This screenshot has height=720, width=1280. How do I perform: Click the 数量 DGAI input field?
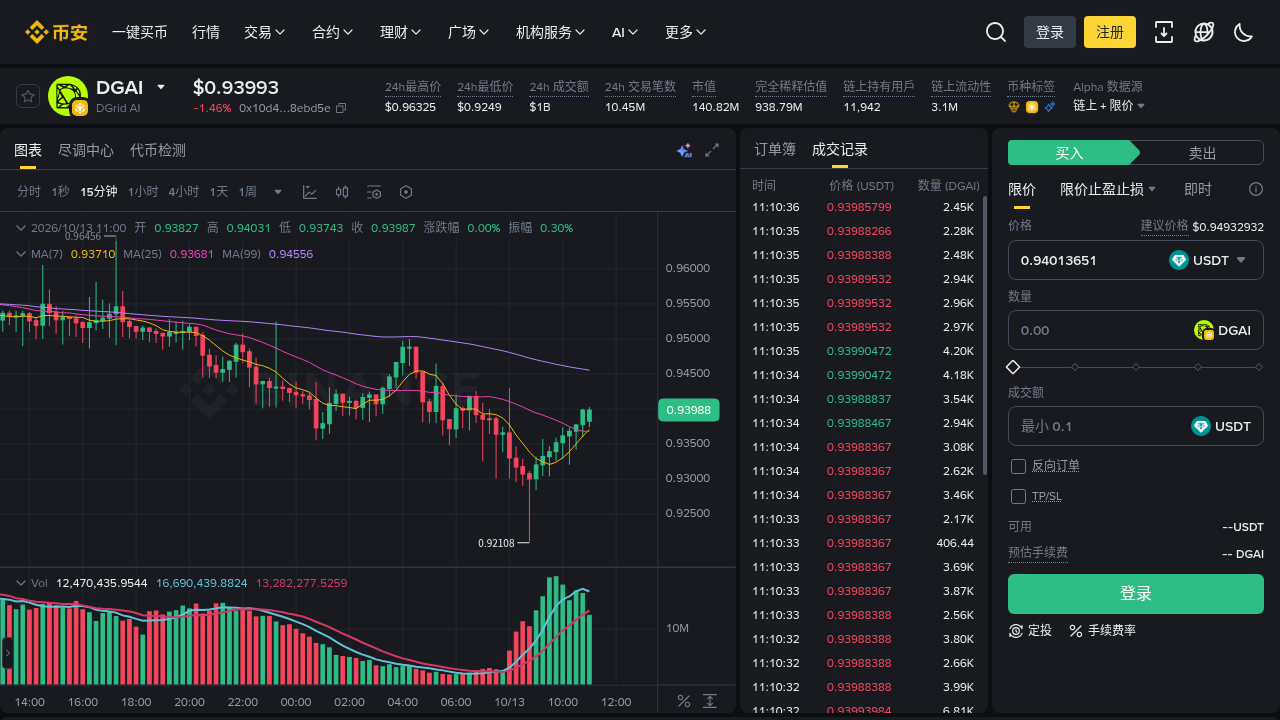pyautogui.click(x=1136, y=330)
